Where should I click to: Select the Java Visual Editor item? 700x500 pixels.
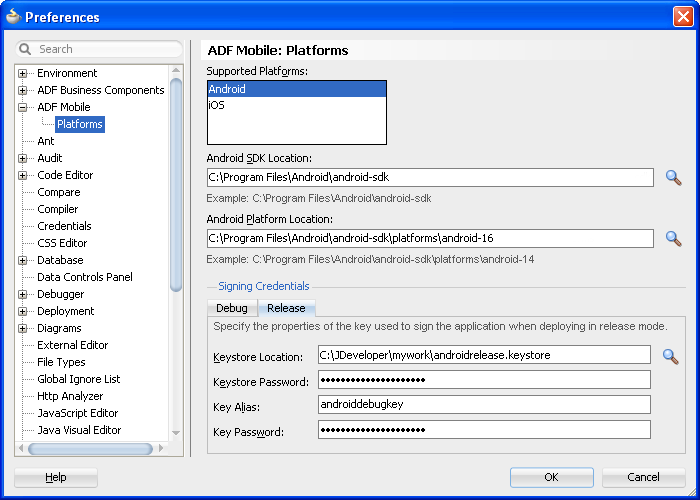[79, 430]
